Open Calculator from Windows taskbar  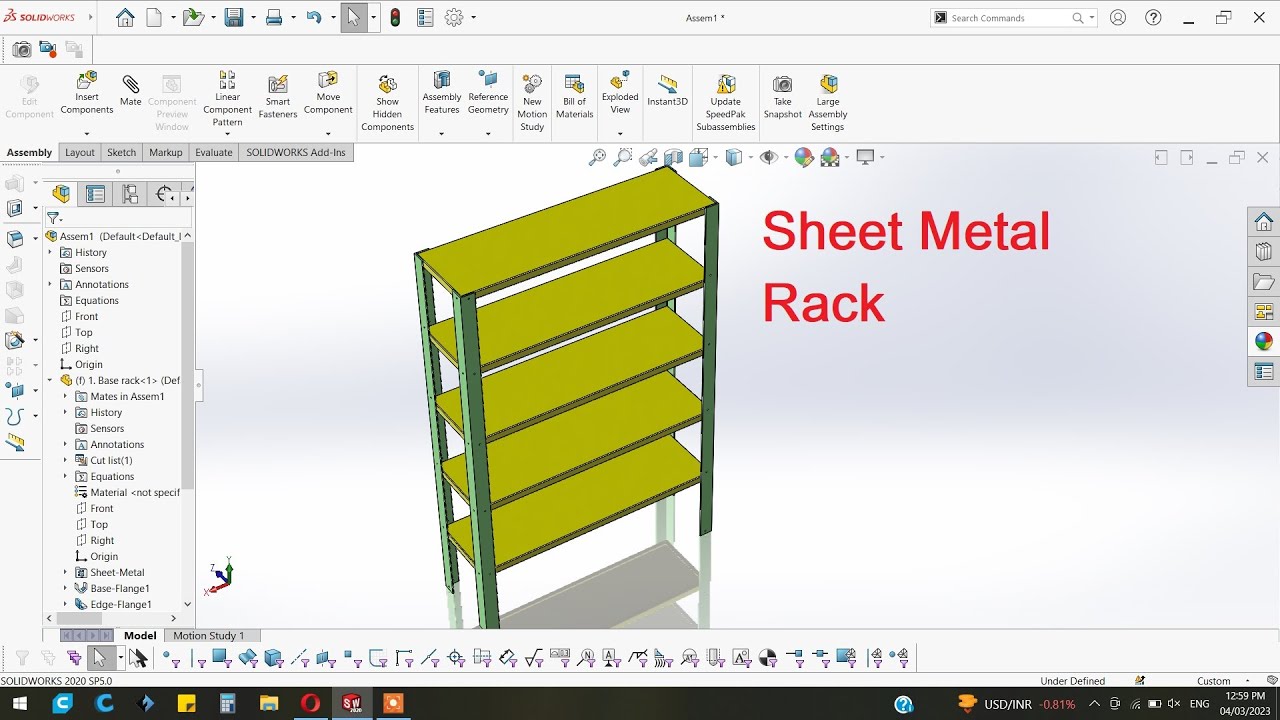[x=227, y=704]
